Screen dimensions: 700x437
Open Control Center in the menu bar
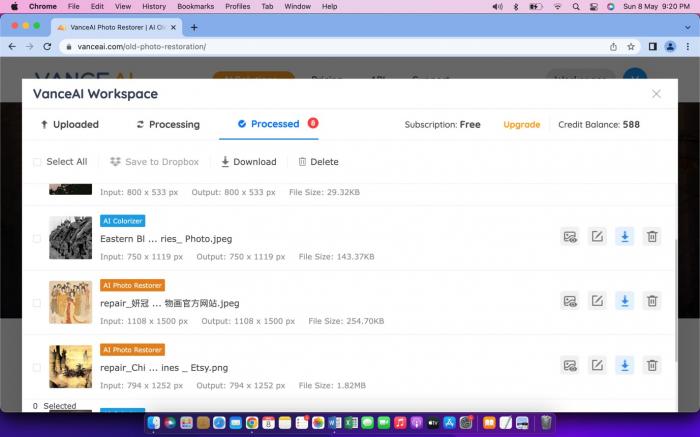click(593, 7)
